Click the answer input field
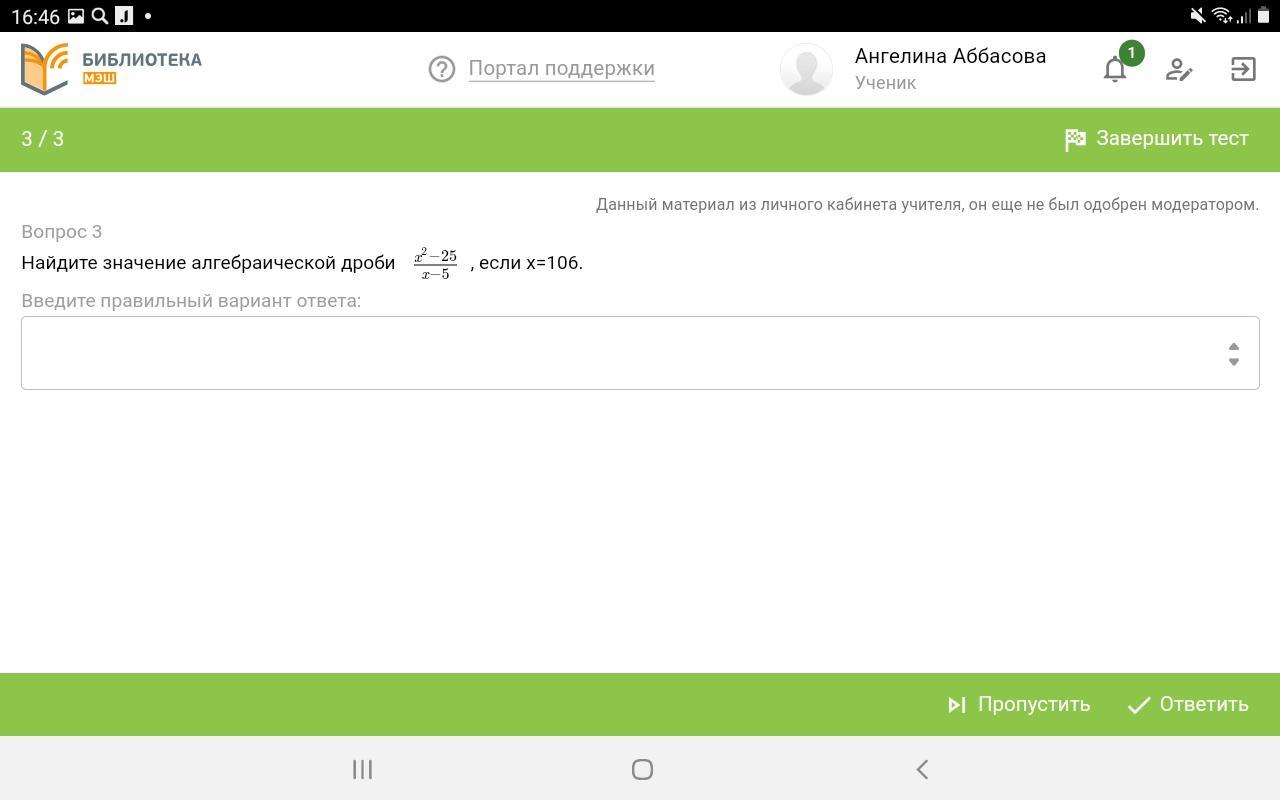Image resolution: width=1280 pixels, height=800 pixels. click(640, 353)
